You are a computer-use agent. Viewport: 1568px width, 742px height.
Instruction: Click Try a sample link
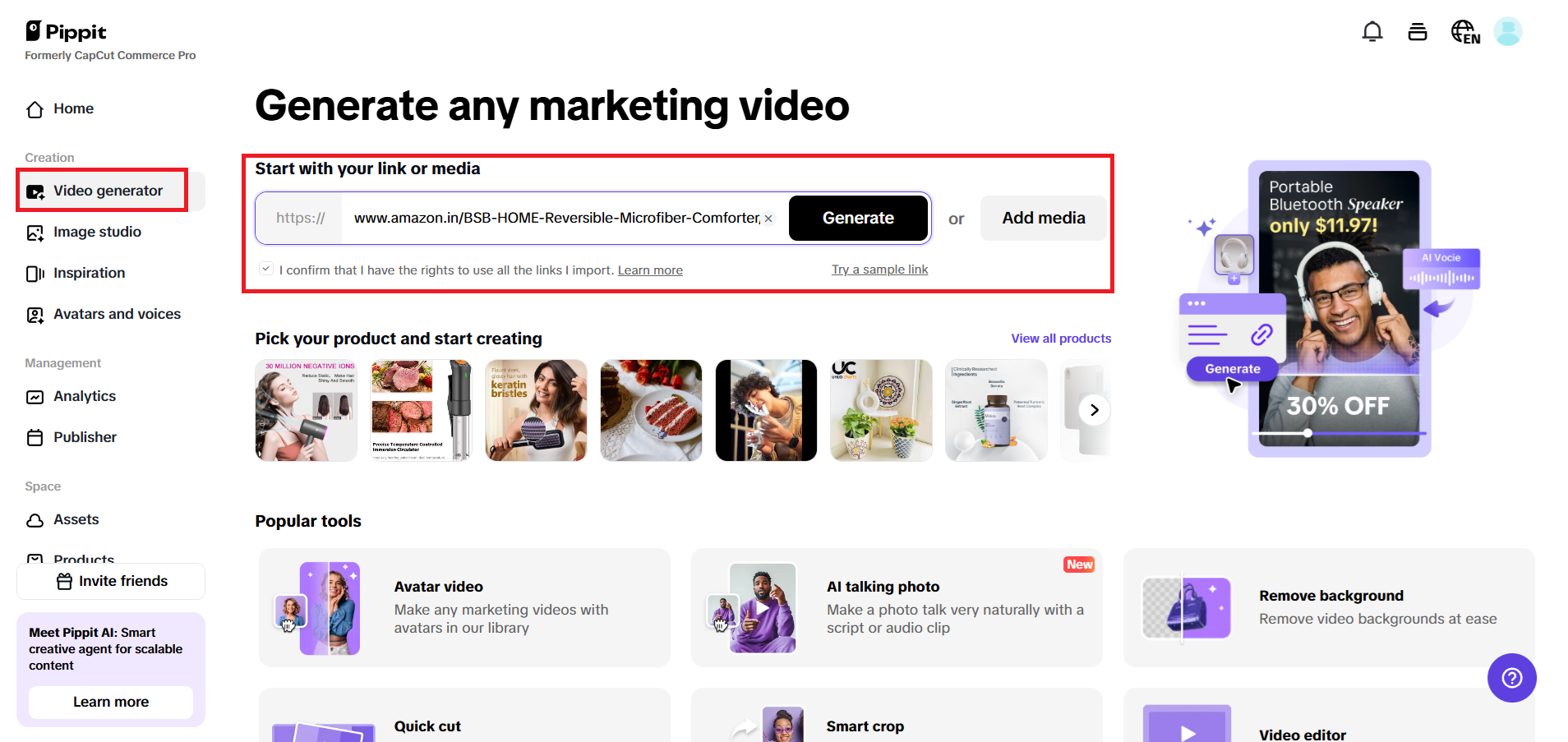pos(879,270)
